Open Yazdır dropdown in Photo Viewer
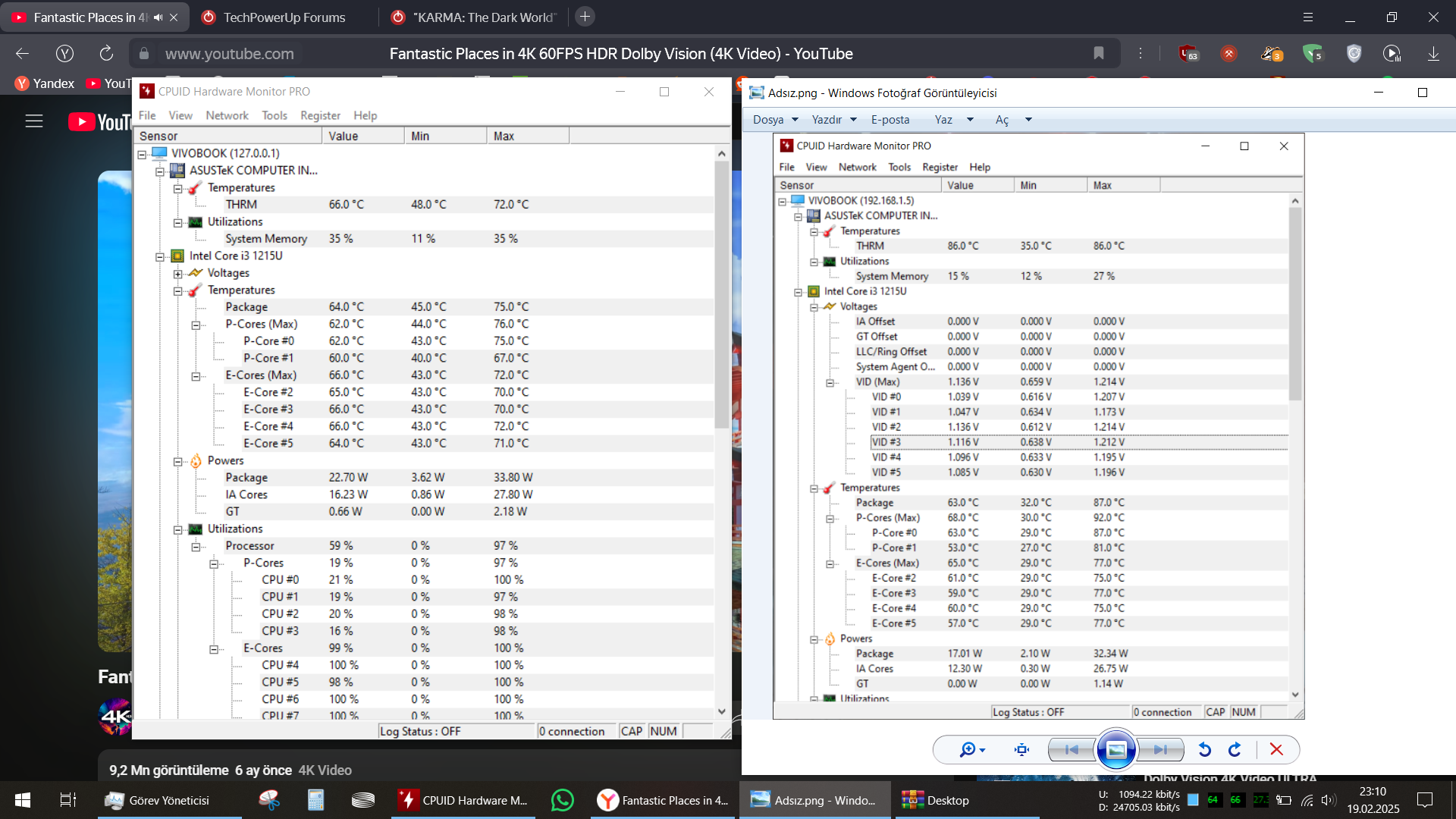The height and width of the screenshot is (819, 1456). pos(833,120)
